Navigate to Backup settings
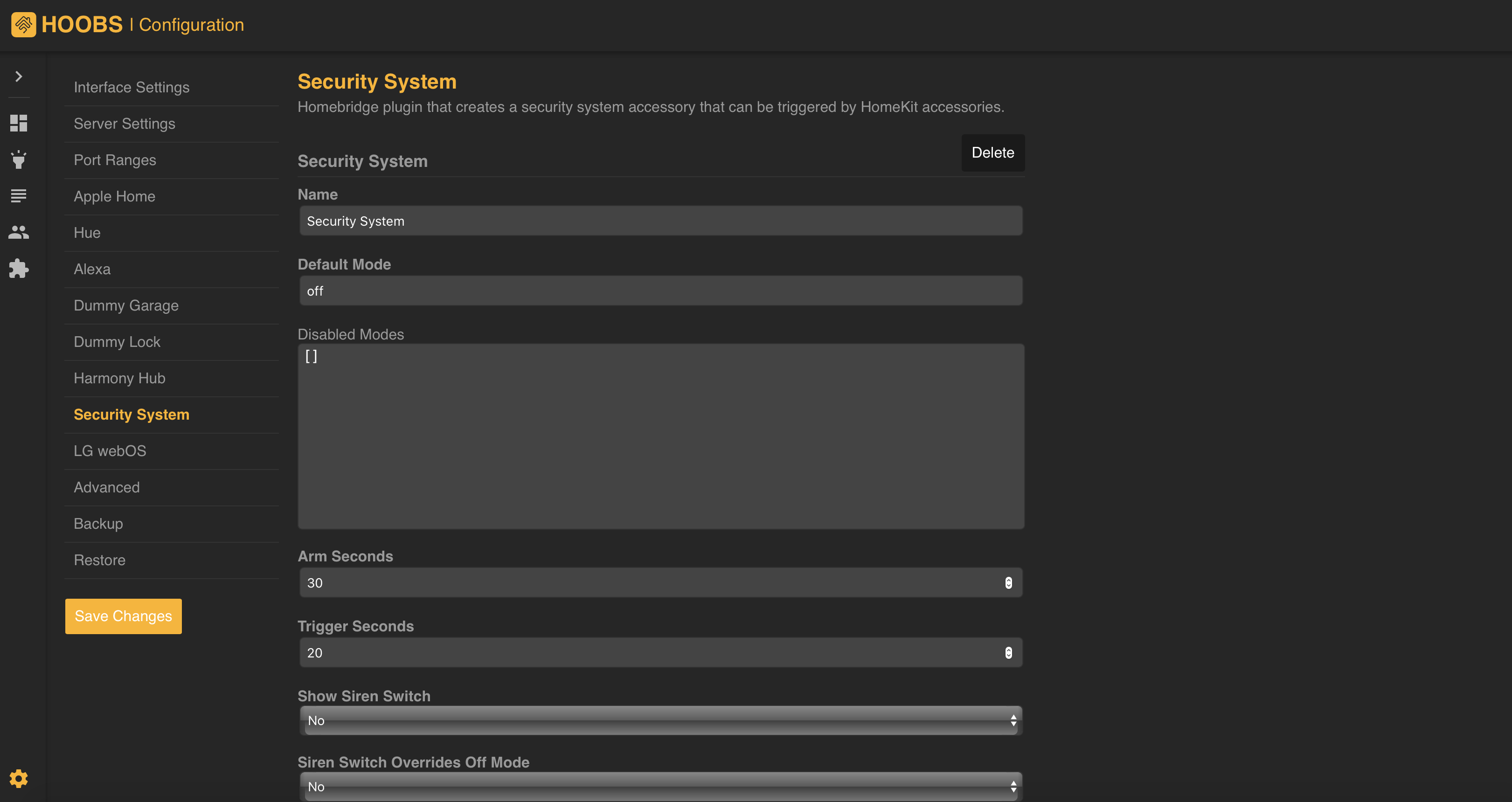1512x802 pixels. (x=98, y=523)
